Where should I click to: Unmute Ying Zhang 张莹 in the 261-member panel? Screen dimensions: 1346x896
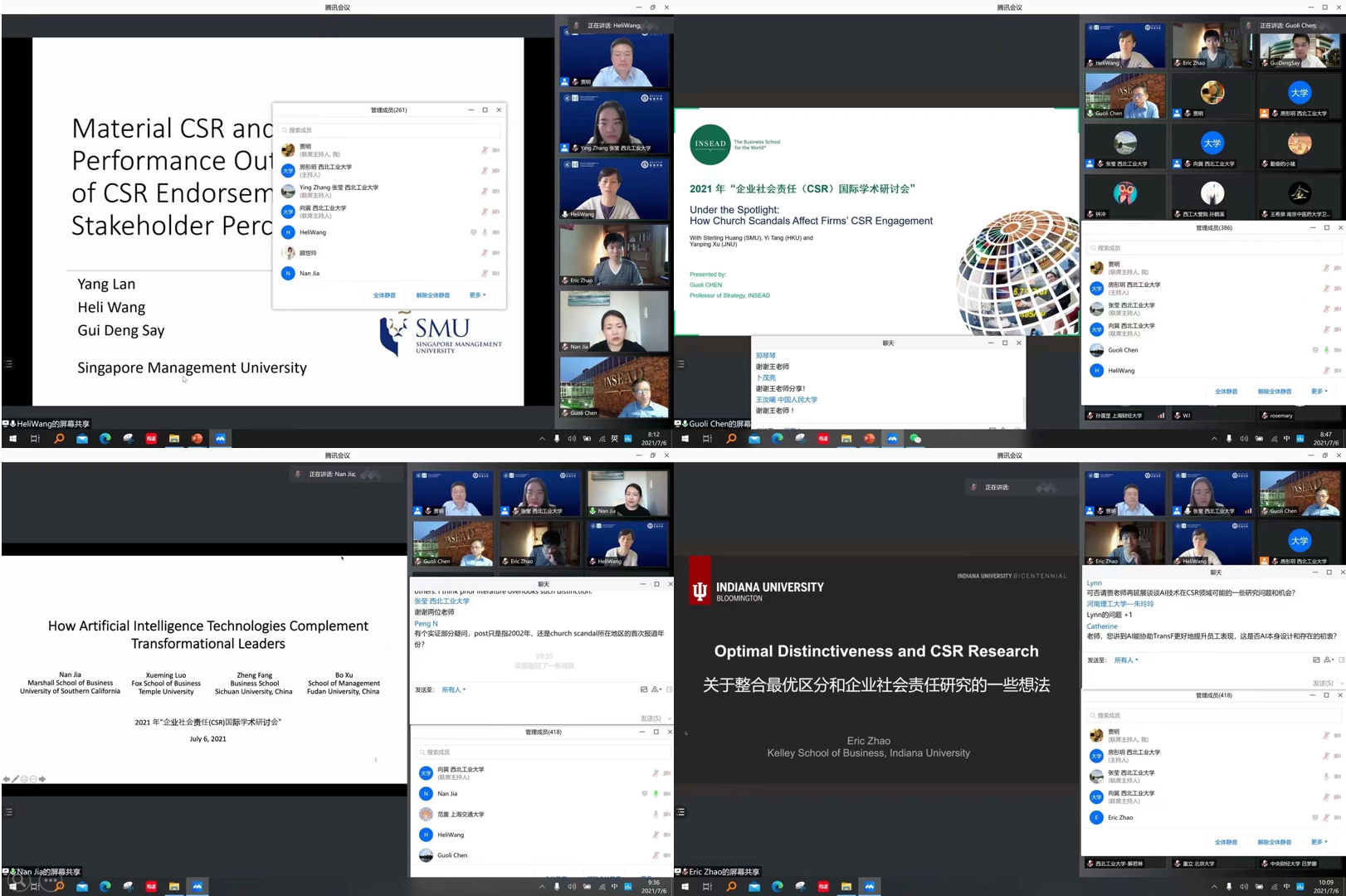click(485, 192)
